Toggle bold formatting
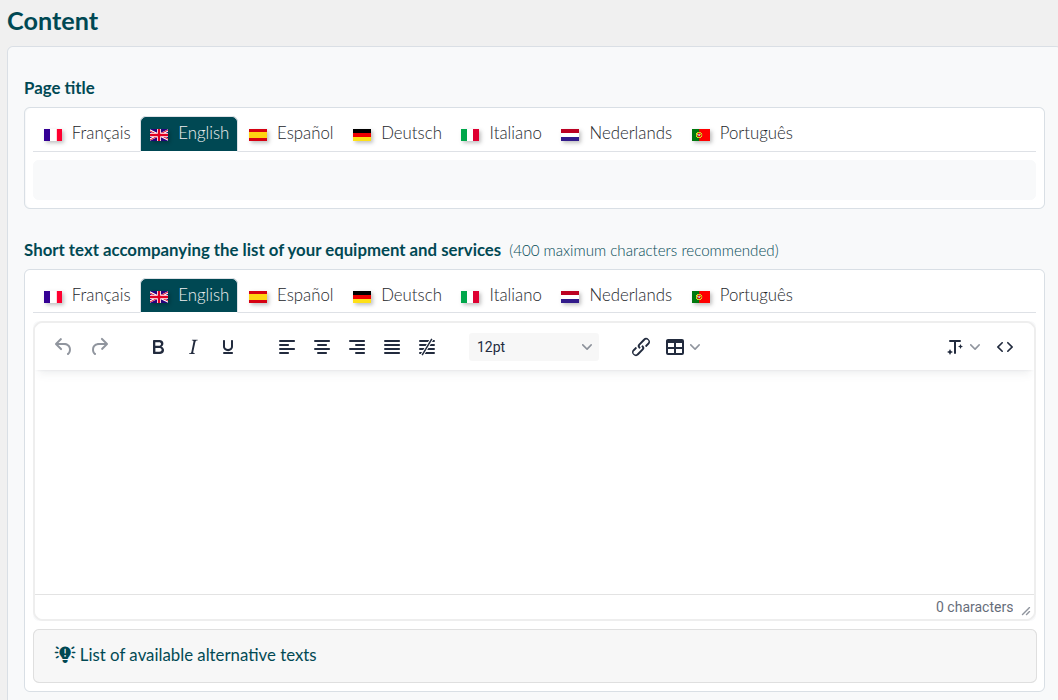This screenshot has height=700, width=1058. [158, 347]
